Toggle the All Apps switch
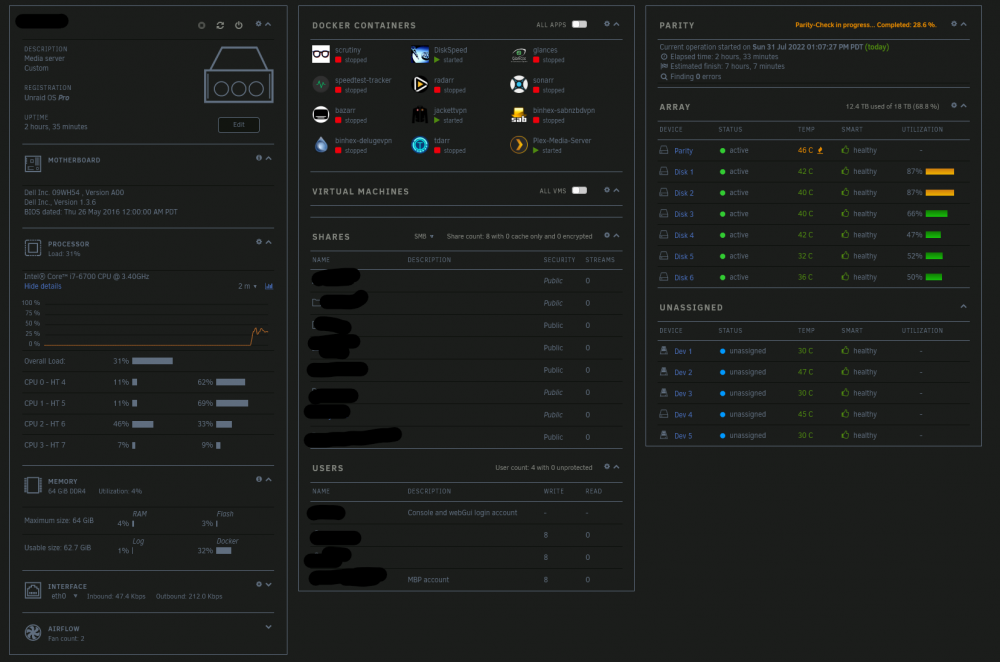 coord(579,24)
